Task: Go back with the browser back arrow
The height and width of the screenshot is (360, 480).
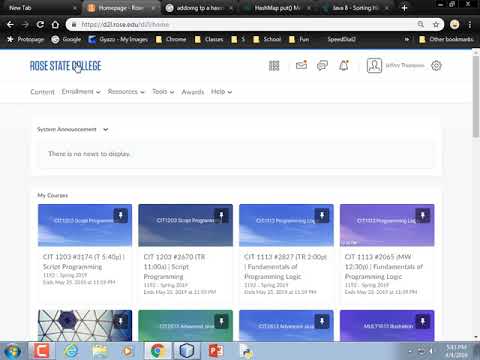Action: click(10, 24)
